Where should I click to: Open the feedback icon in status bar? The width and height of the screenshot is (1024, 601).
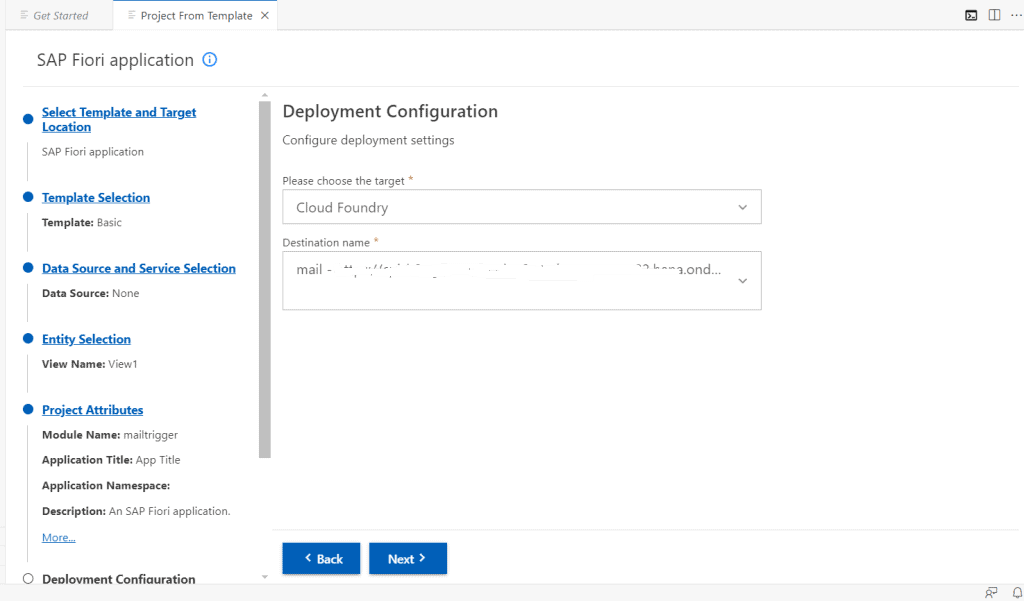pyautogui.click(x=991, y=593)
